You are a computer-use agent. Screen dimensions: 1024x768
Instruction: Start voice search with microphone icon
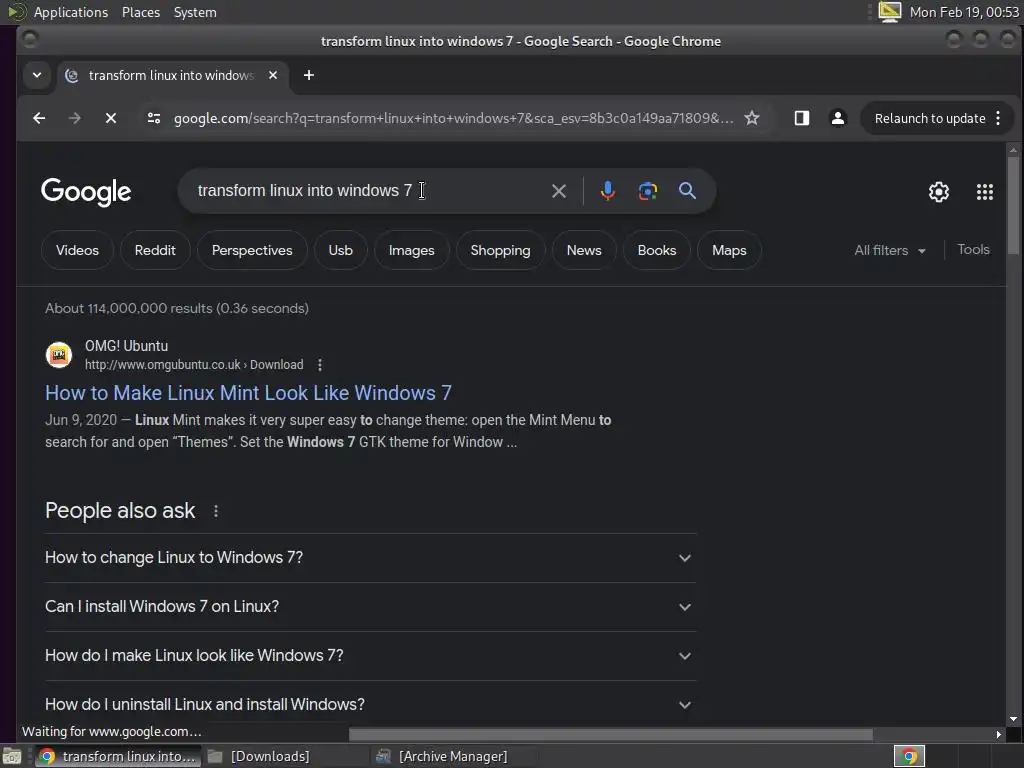click(x=608, y=191)
